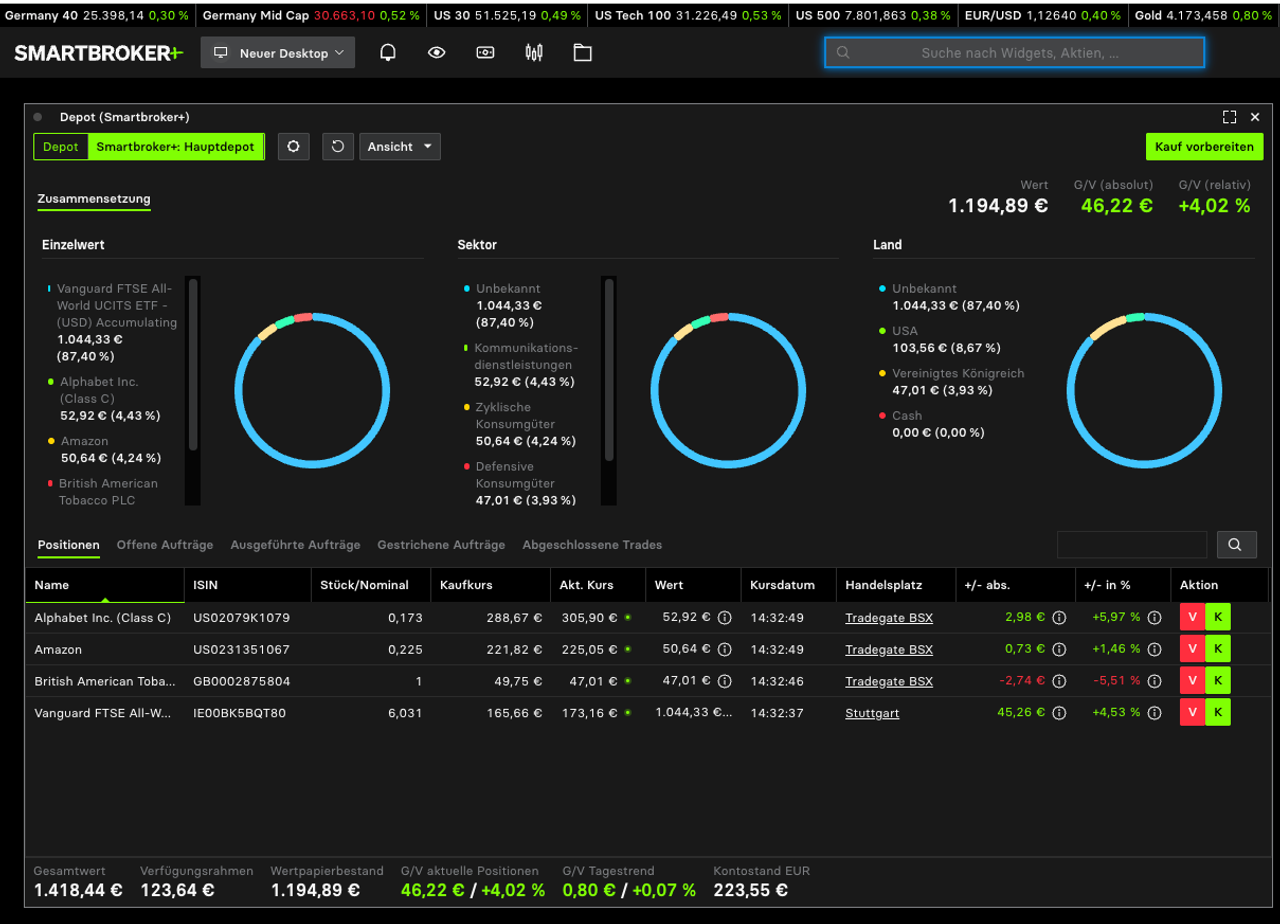Screen dimensions: 1280x924
Task: Open the Ausgeführte Aufträge tab
Action: coord(295,545)
